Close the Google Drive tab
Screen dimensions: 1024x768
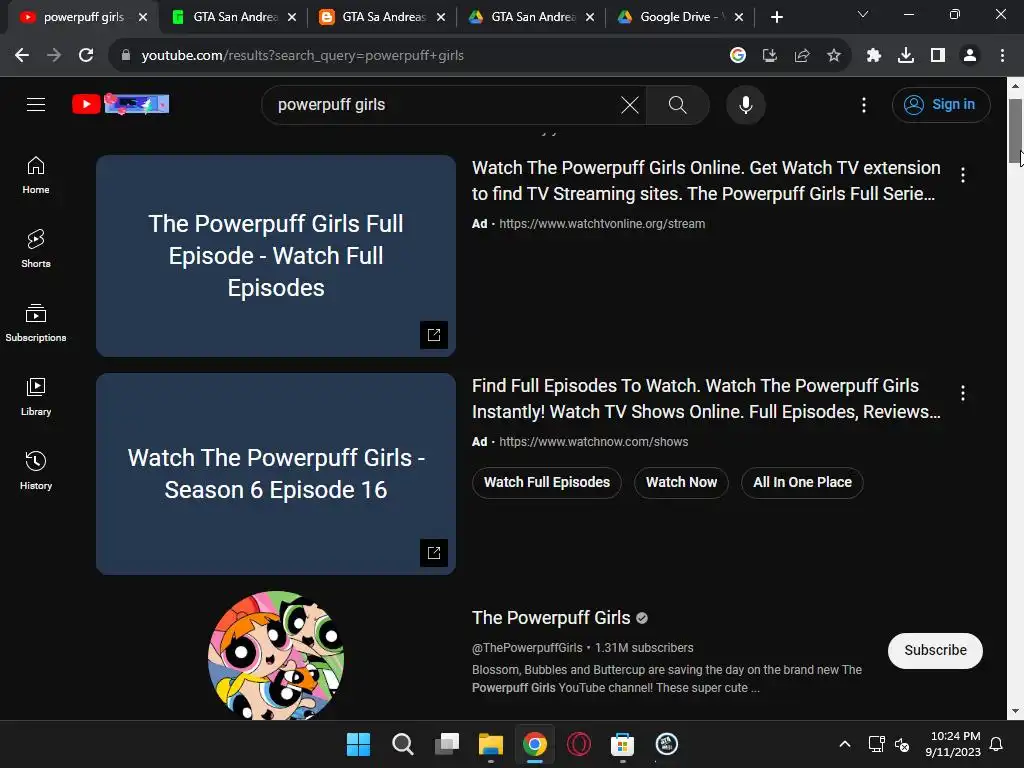739,17
